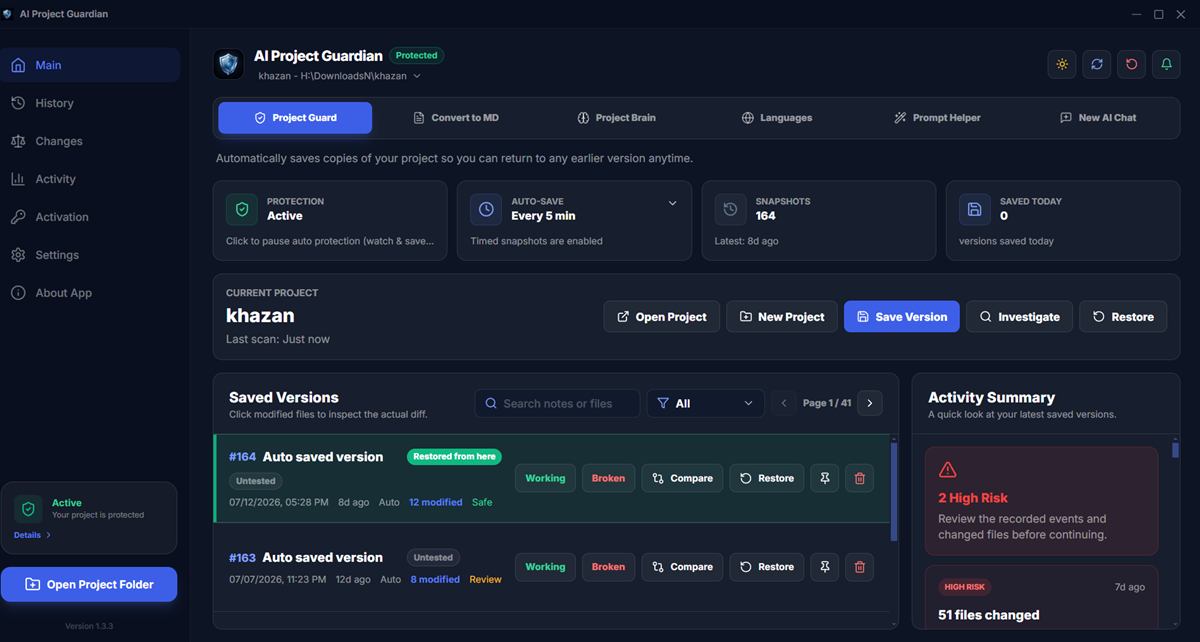Open the All filter dropdown
Viewport: 1200px width, 642px height.
(706, 403)
